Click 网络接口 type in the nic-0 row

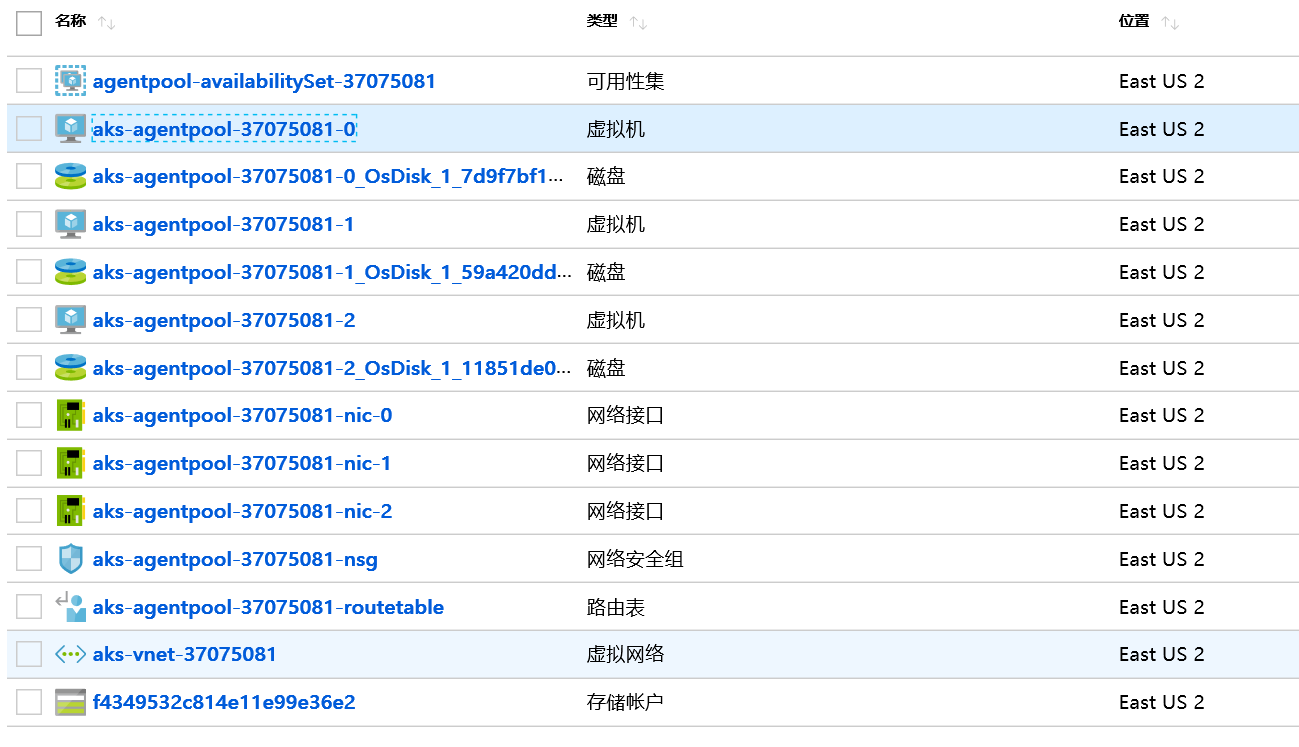click(x=625, y=416)
